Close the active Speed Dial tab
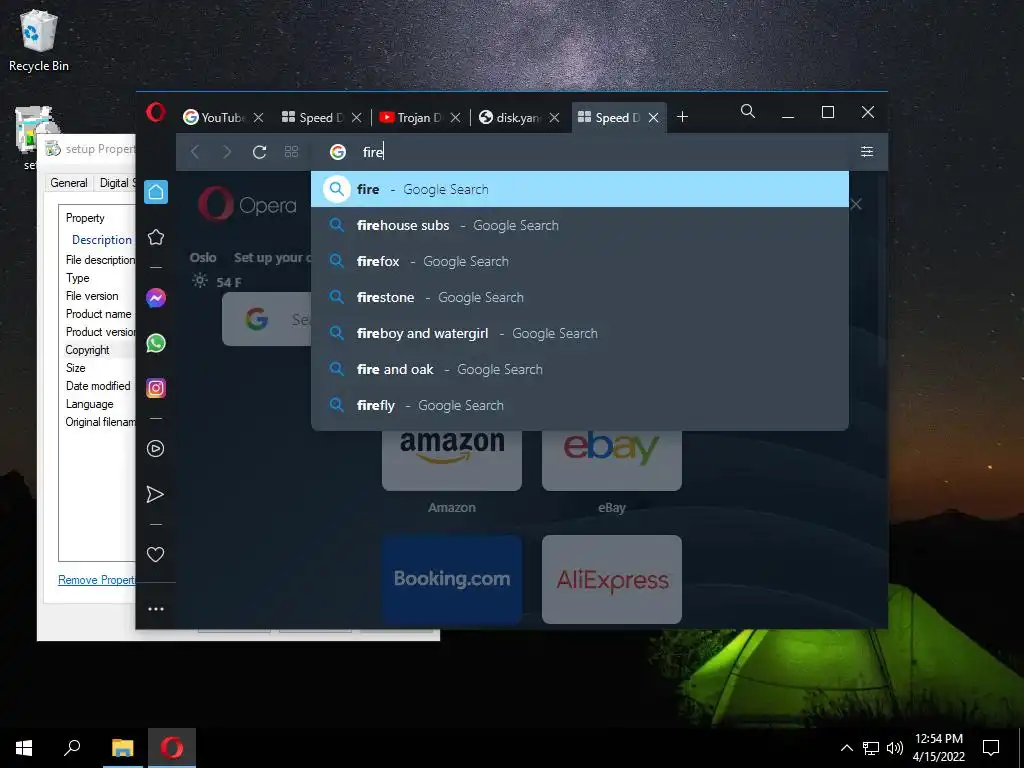This screenshot has width=1024, height=768. pos(653,118)
